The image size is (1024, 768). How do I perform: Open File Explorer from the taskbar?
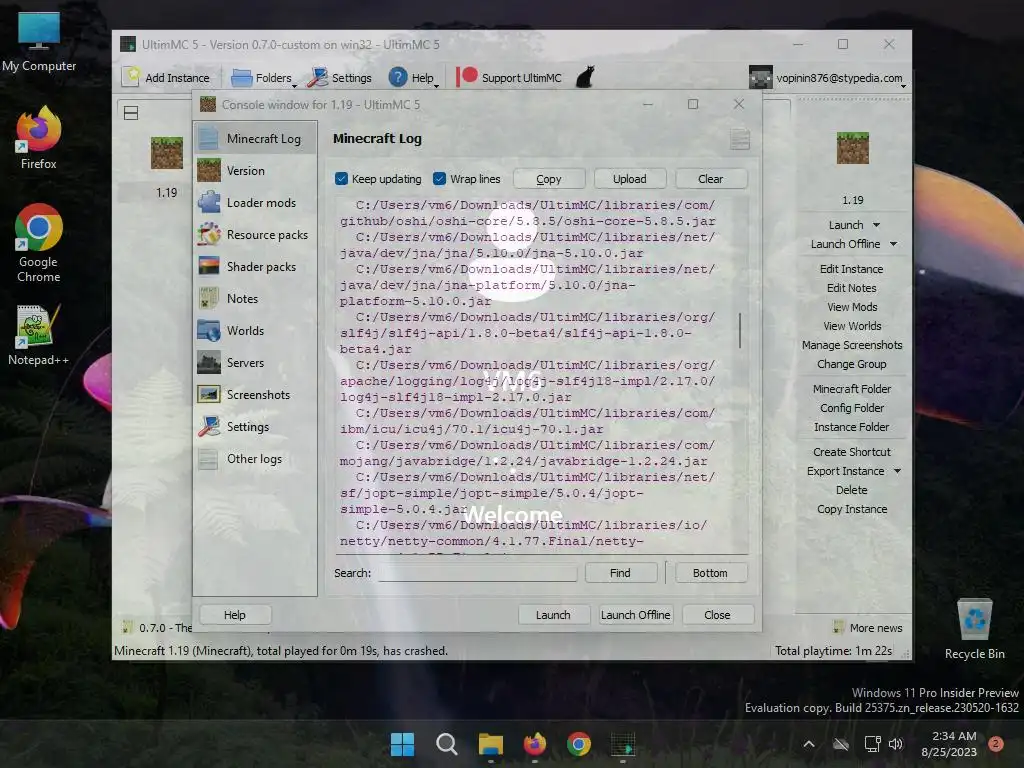[x=490, y=744]
